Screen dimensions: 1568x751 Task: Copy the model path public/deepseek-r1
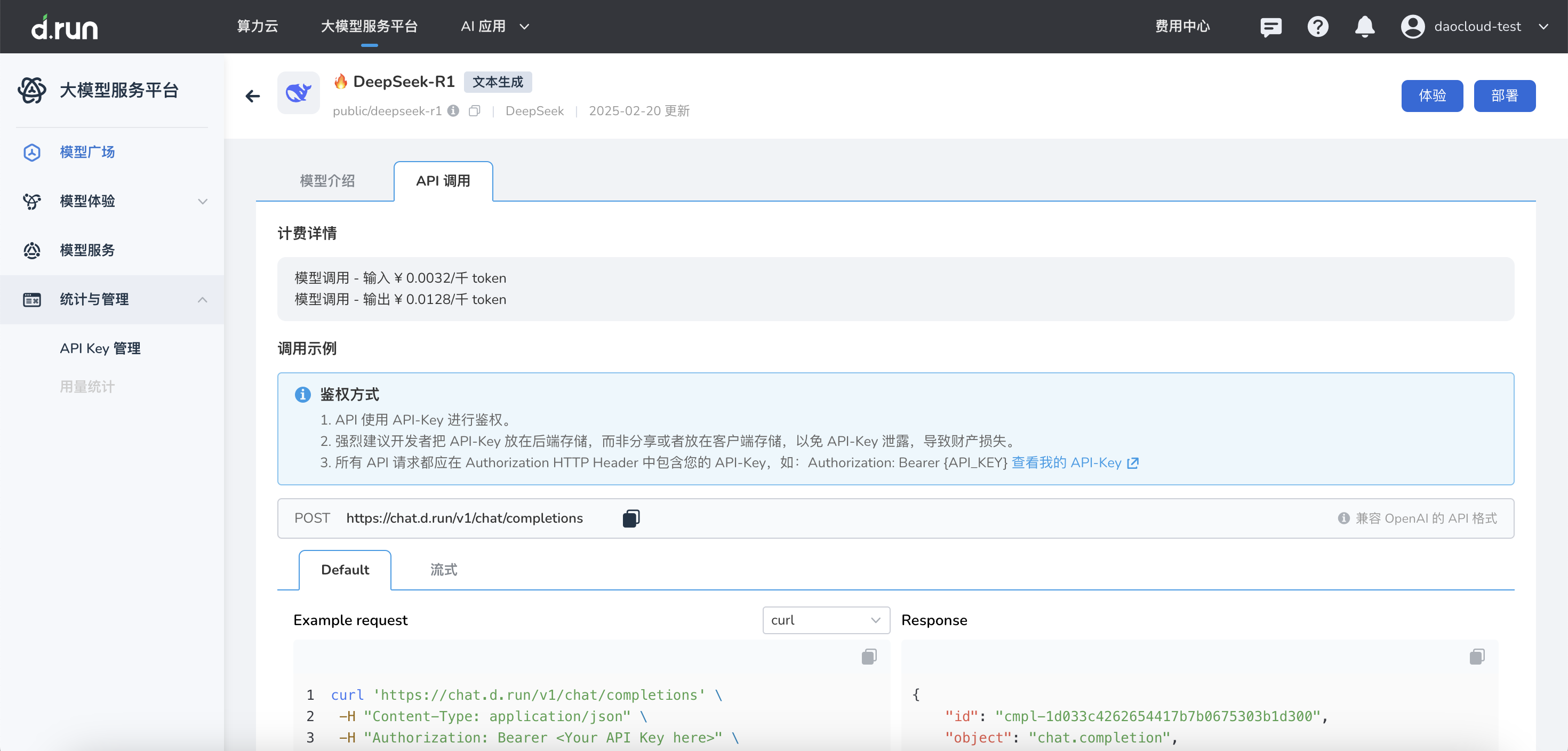(x=474, y=111)
